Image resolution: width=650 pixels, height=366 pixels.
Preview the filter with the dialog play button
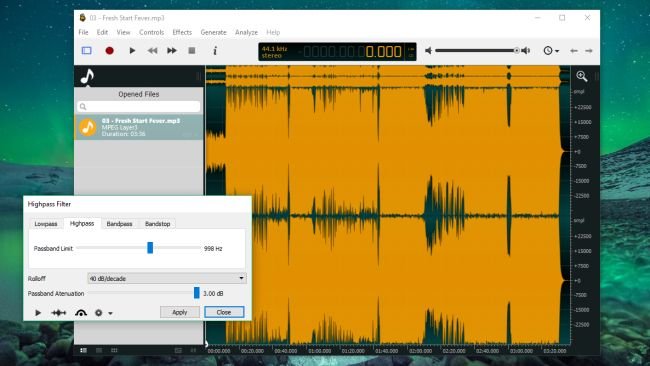38,313
